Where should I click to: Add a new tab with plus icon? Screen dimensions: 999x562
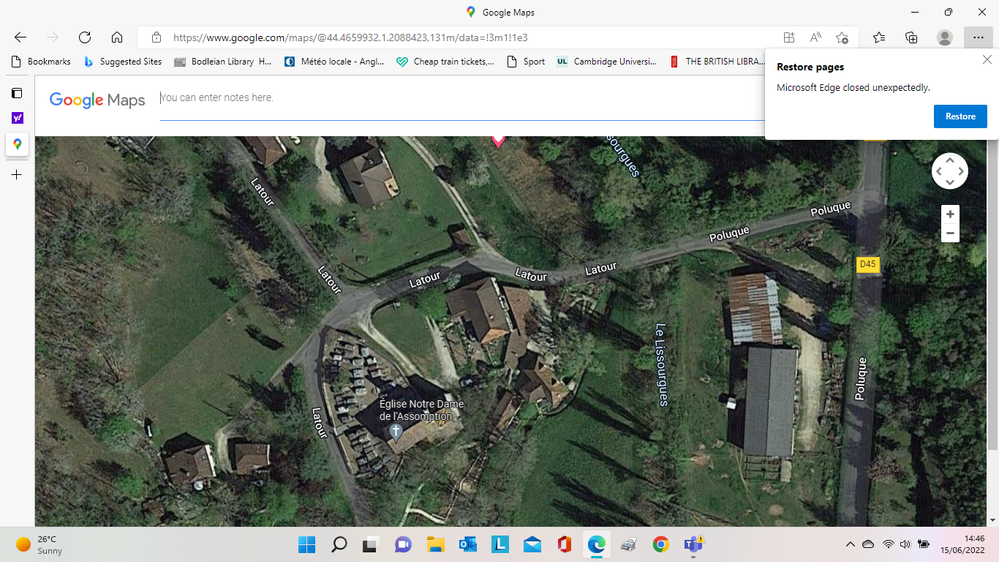point(17,175)
